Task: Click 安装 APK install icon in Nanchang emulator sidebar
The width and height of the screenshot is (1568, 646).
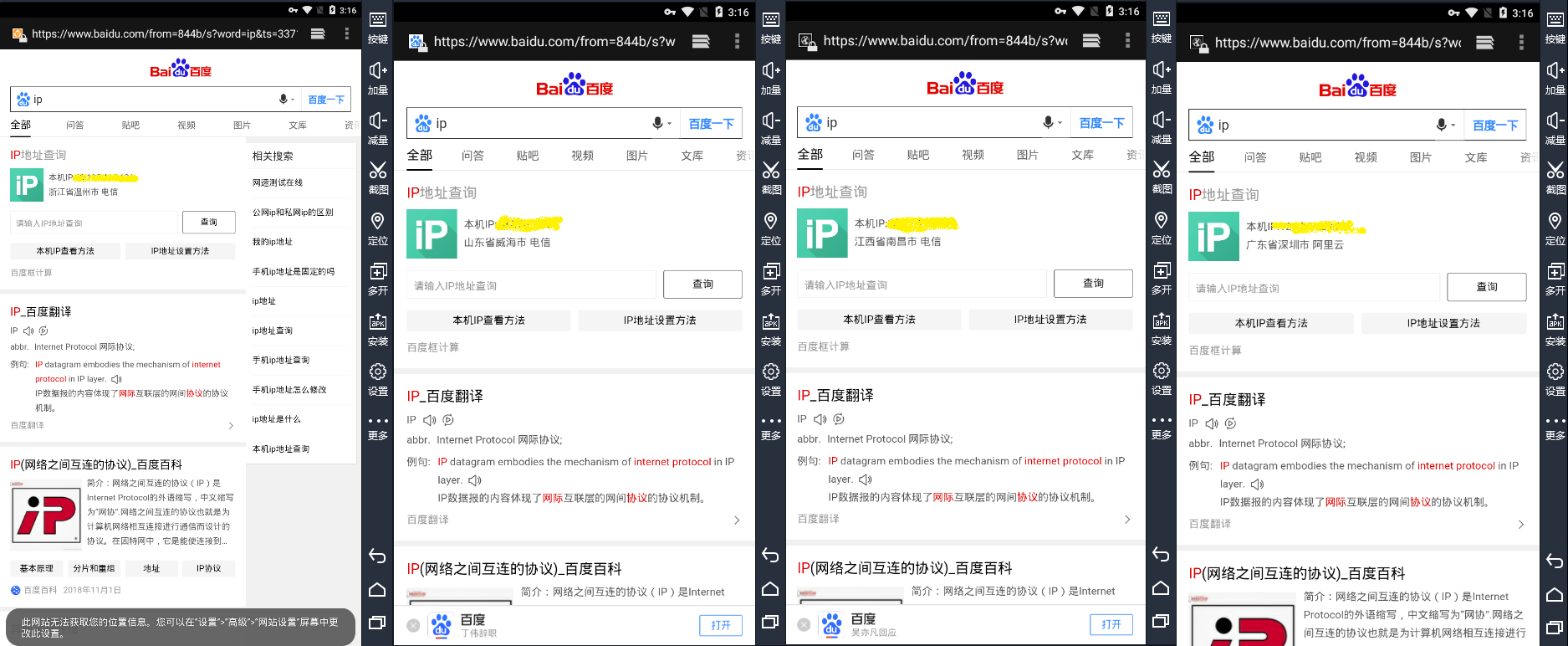Action: [x=1162, y=320]
